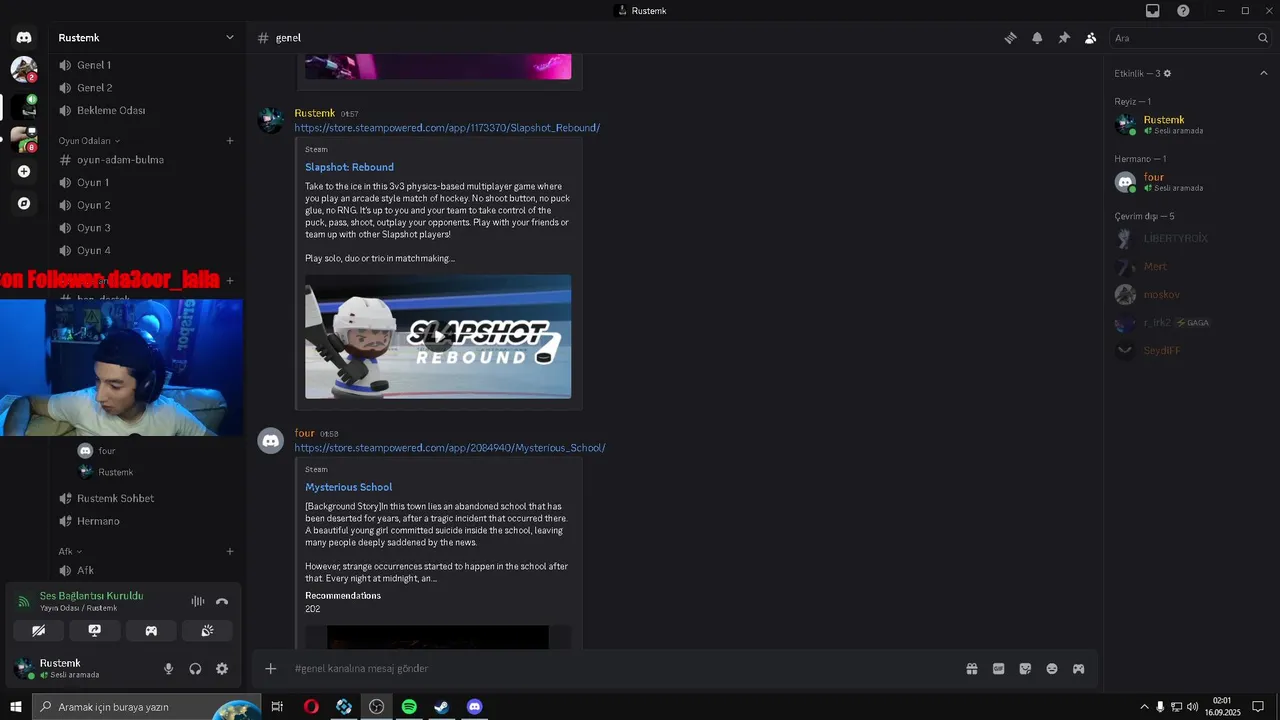Viewport: 1280px width, 720px height.
Task: Click Rustemk username in chat message
Action: [314, 113]
